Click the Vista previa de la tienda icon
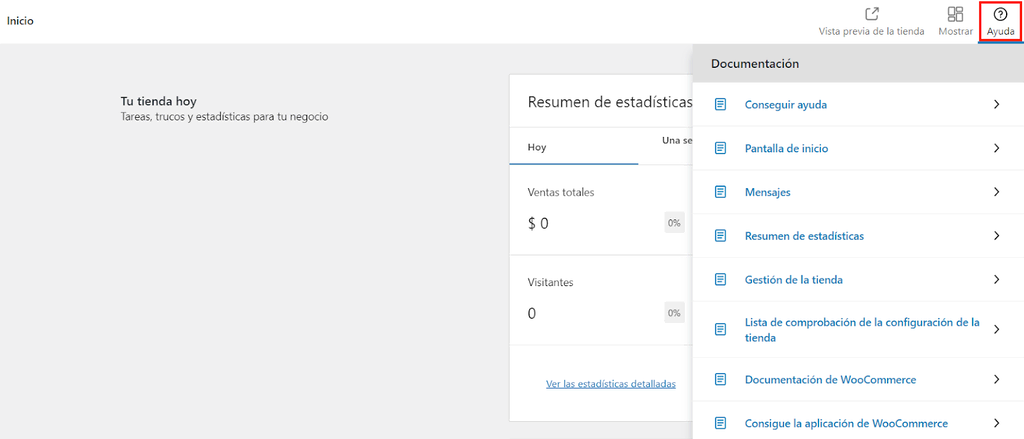This screenshot has width=1024, height=439. [x=871, y=14]
